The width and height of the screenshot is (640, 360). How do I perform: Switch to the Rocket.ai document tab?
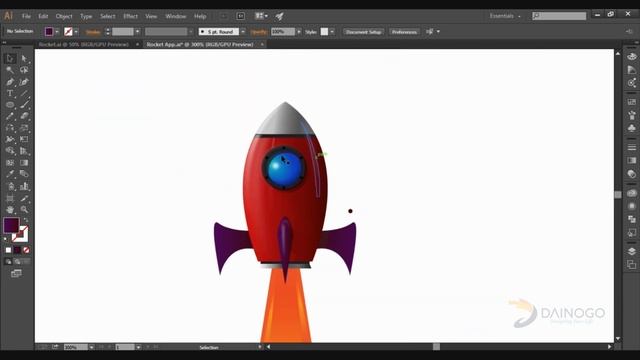tap(84, 44)
